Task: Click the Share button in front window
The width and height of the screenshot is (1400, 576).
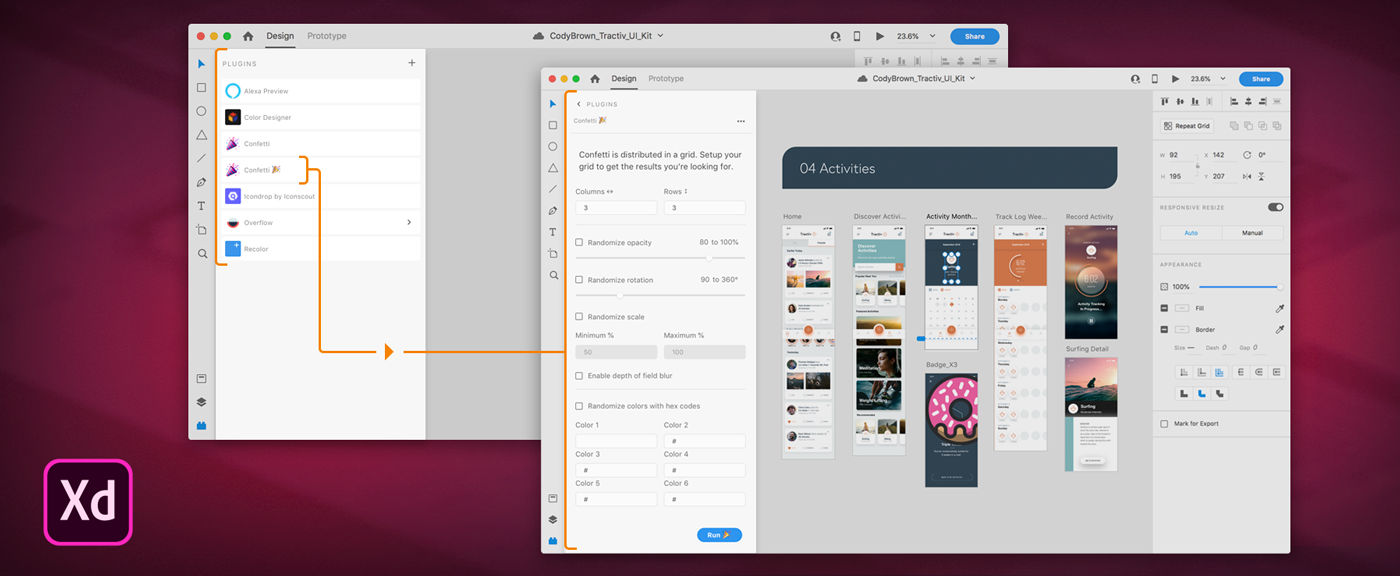Action: coord(1260,79)
